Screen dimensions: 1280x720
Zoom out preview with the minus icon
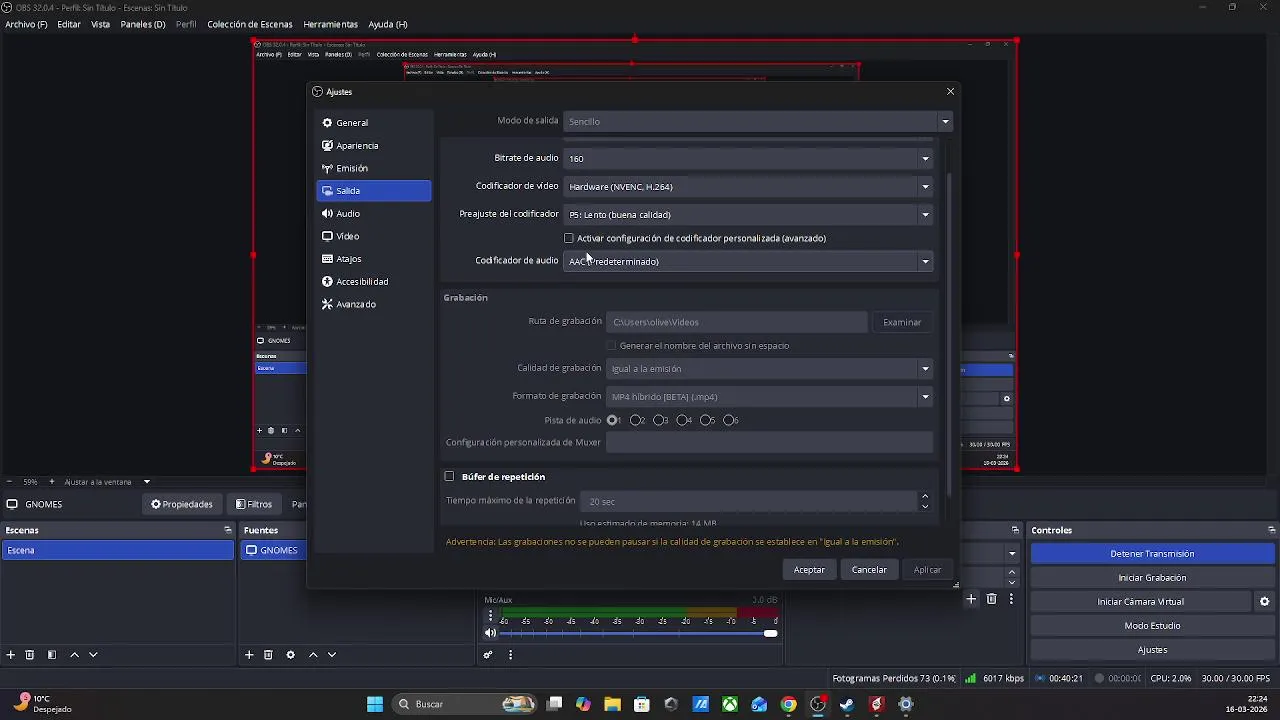(9, 482)
